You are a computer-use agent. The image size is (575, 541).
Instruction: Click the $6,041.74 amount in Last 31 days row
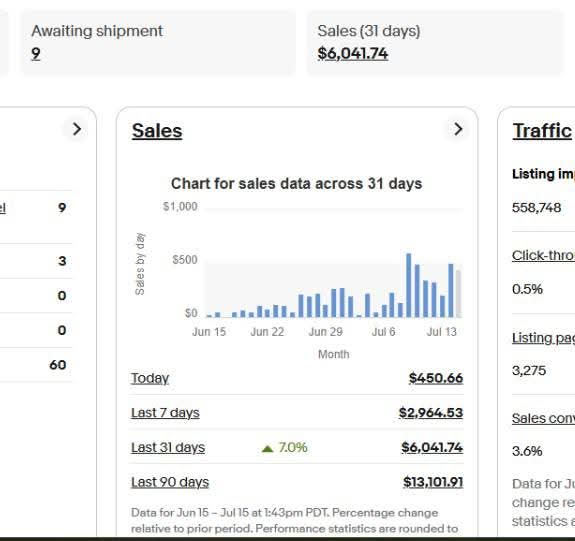point(432,447)
